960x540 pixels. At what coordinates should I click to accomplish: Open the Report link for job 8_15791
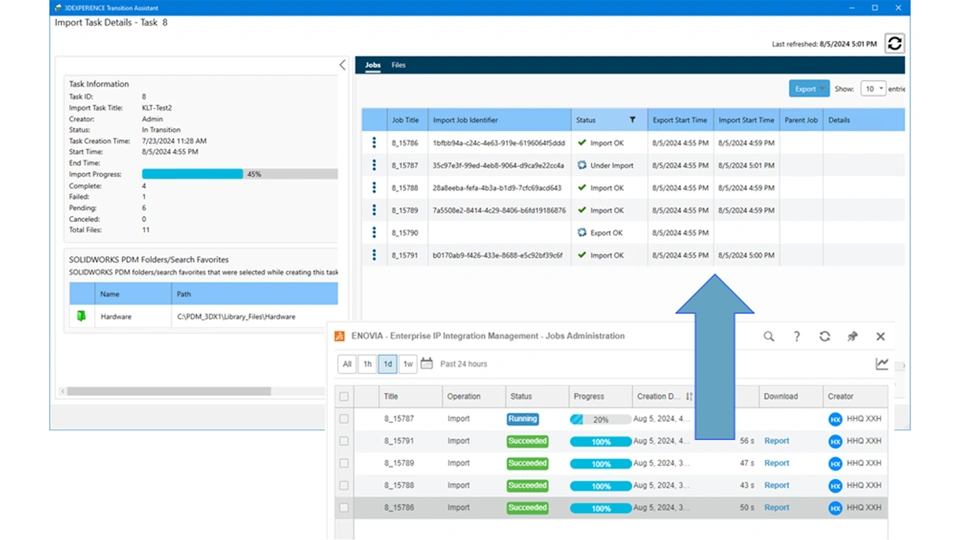pyautogui.click(x=776, y=441)
